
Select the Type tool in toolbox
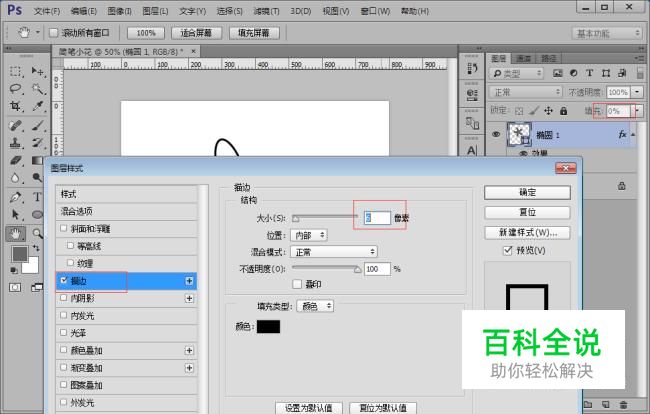[x=38, y=197]
